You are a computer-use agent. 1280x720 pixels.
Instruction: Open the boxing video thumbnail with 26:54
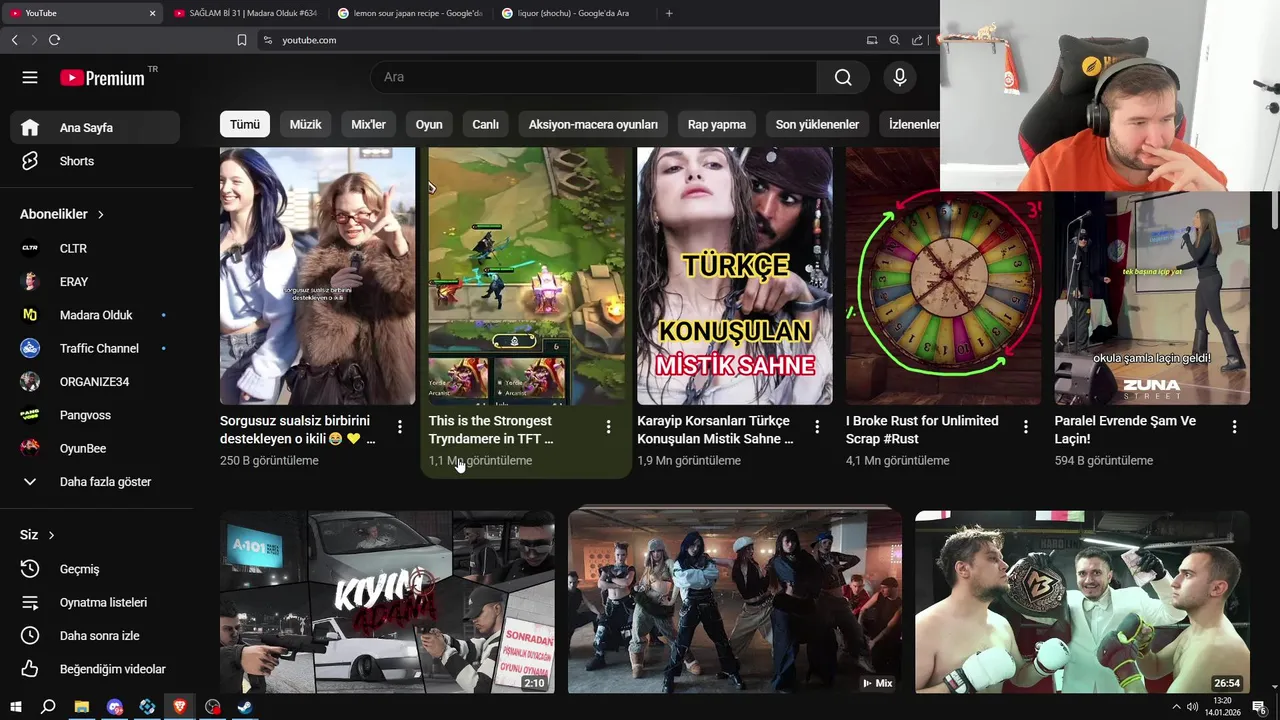point(1082,603)
